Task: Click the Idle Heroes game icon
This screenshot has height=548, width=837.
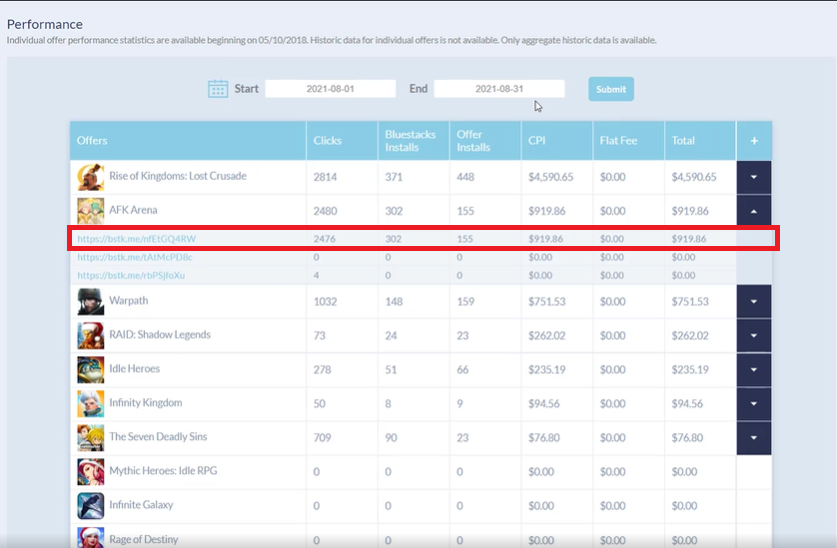Action: pyautogui.click(x=91, y=369)
